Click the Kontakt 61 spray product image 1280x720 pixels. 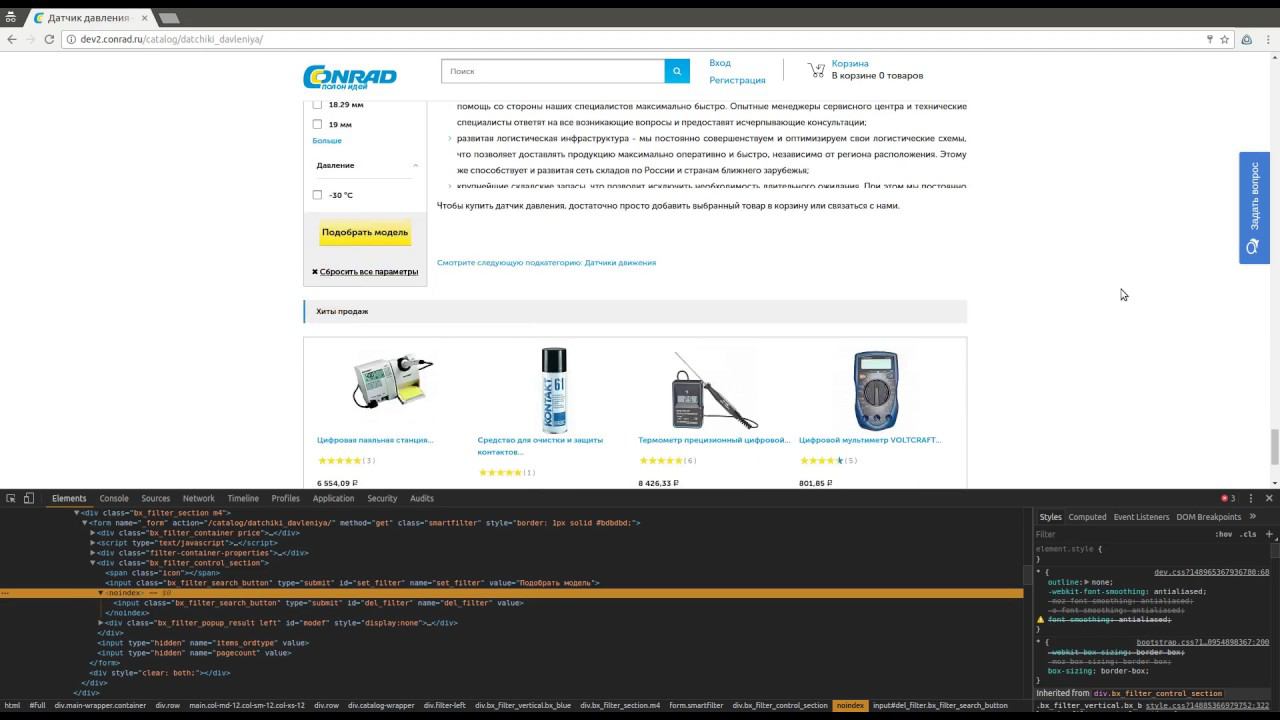pyautogui.click(x=553, y=389)
